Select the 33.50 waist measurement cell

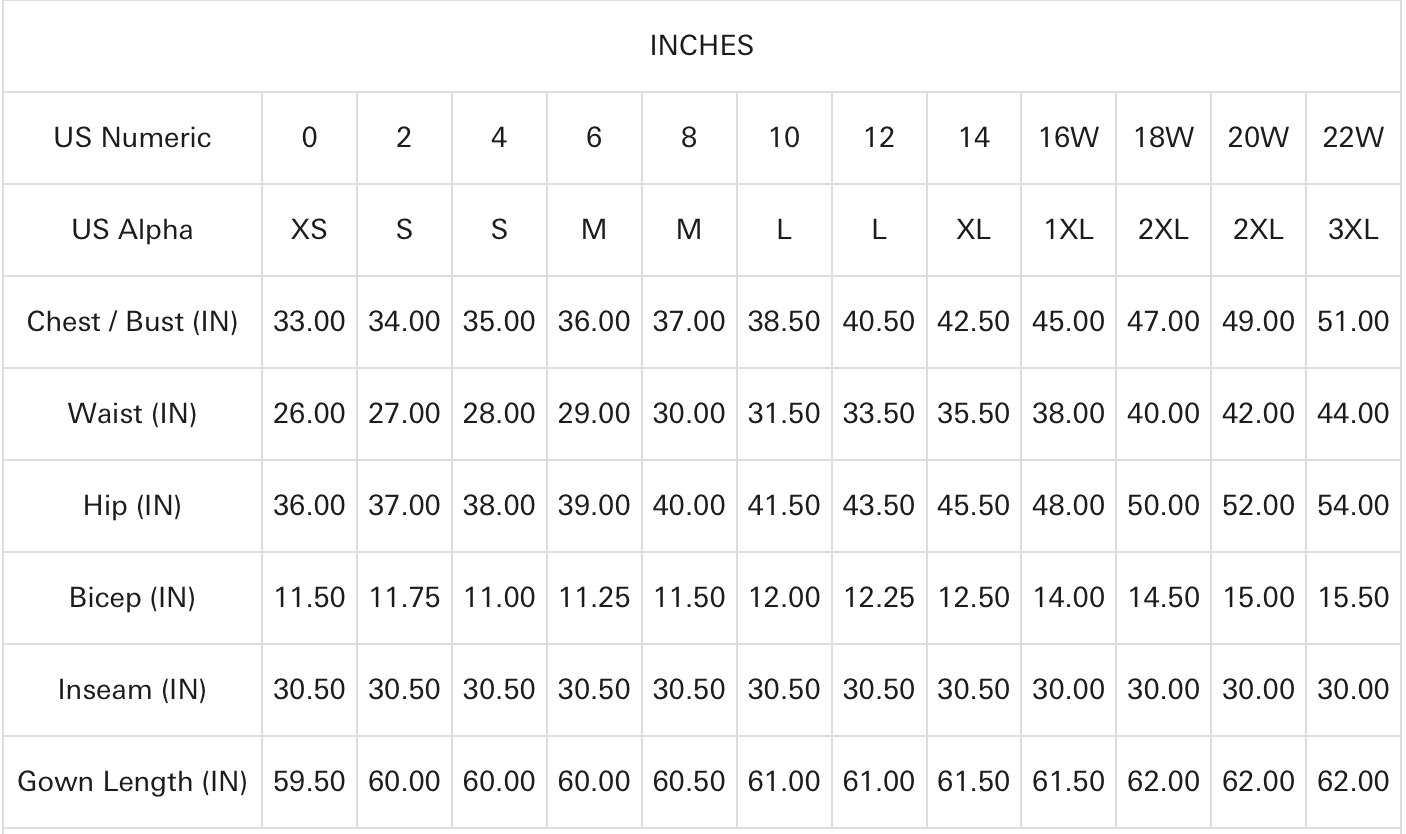pos(878,413)
